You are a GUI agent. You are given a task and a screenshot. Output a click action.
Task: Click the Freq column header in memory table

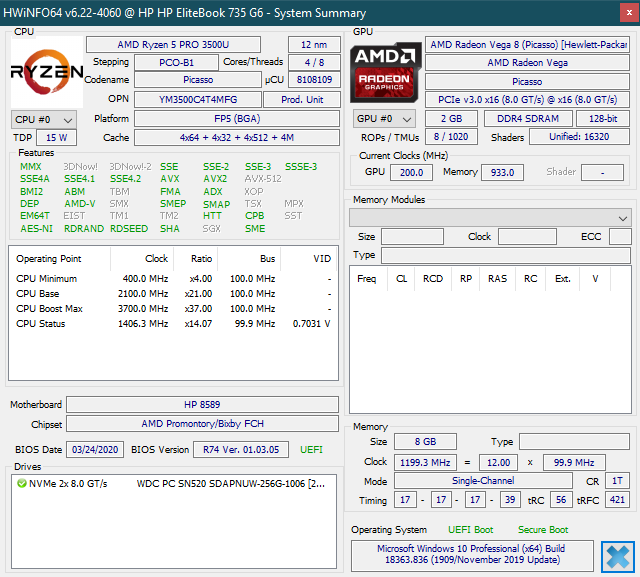pos(367,279)
